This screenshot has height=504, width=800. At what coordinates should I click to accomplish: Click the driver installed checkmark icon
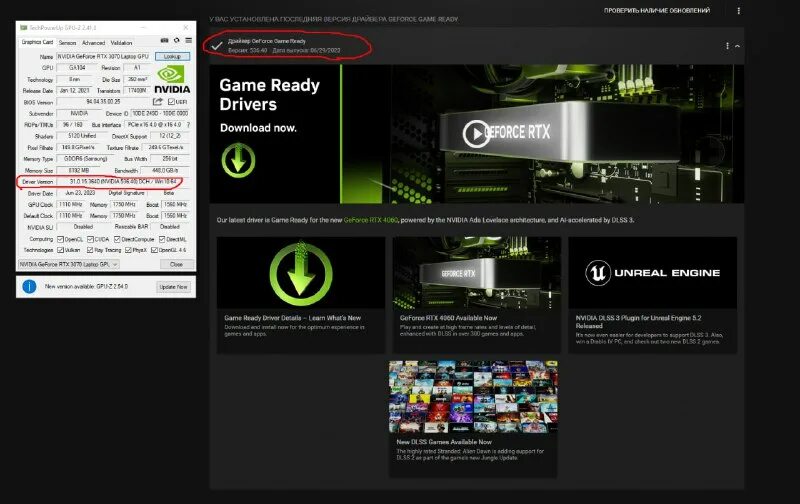[x=217, y=46]
